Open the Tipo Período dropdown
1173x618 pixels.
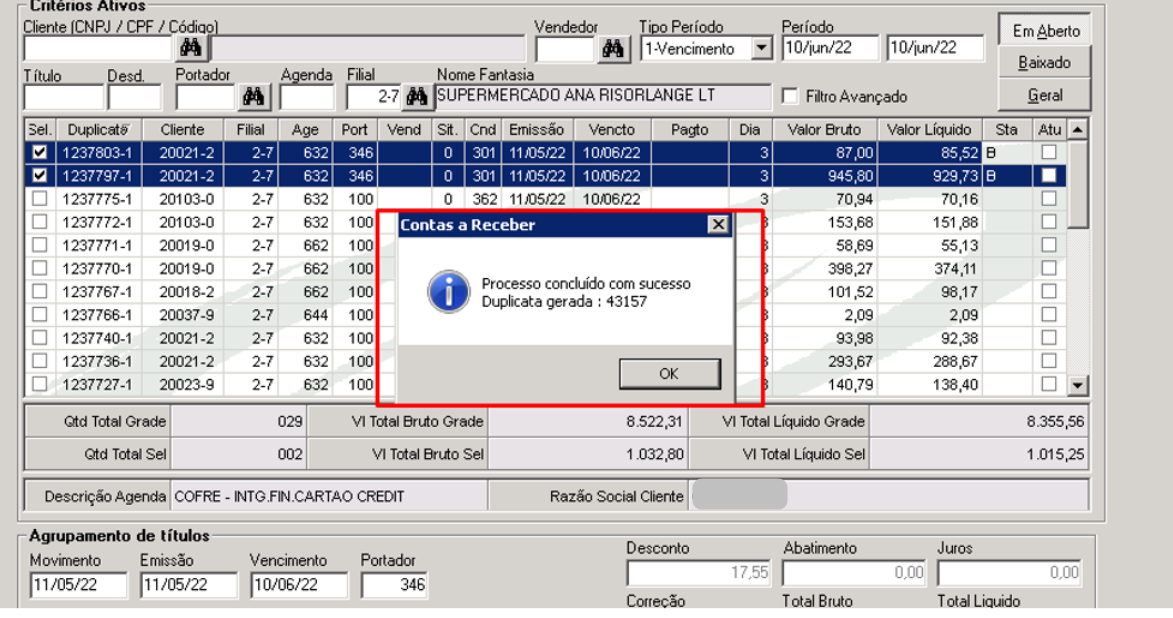coord(760,47)
